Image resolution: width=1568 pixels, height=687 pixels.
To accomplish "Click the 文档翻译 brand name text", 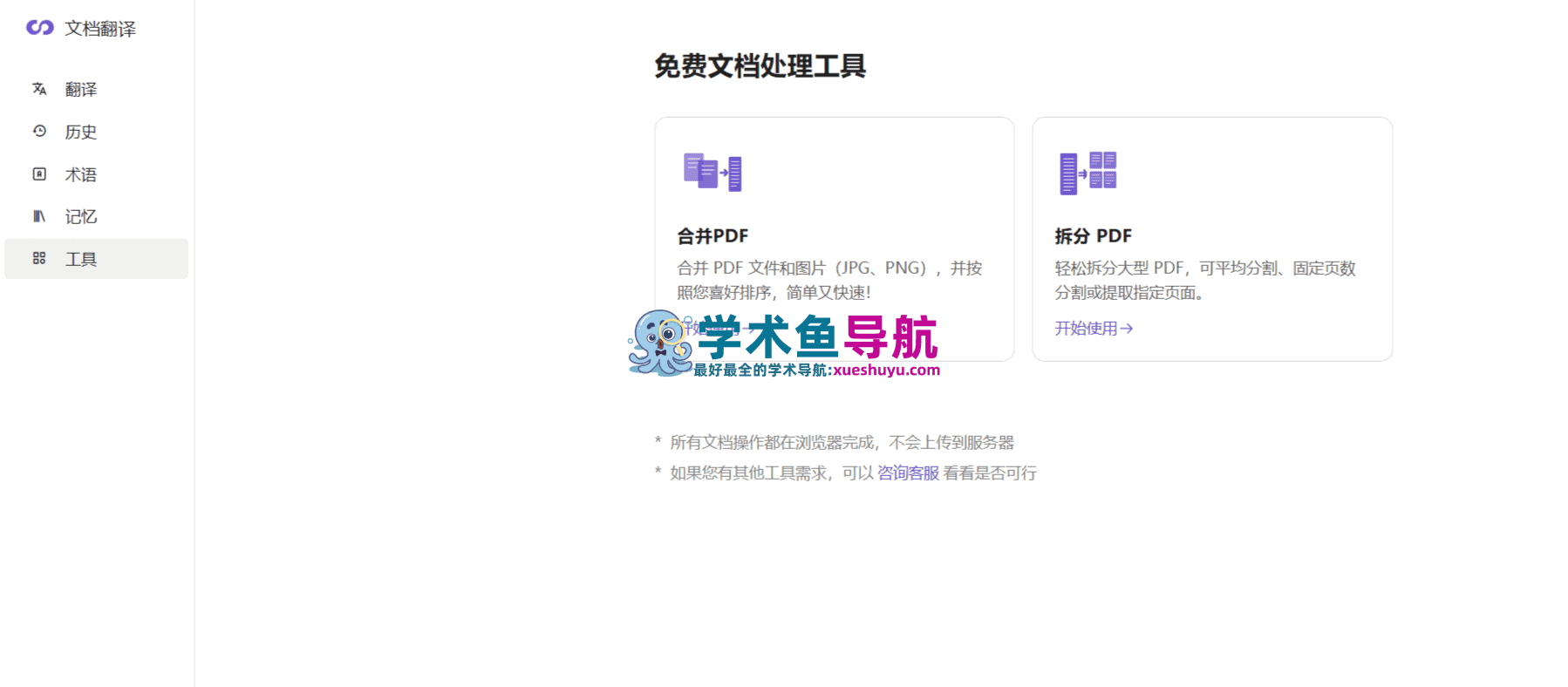I will pyautogui.click(x=100, y=29).
